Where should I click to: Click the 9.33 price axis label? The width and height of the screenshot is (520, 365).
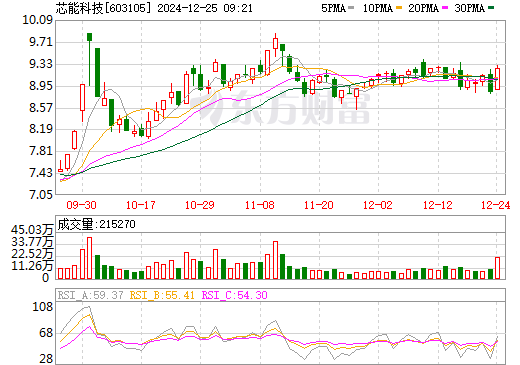point(41,64)
